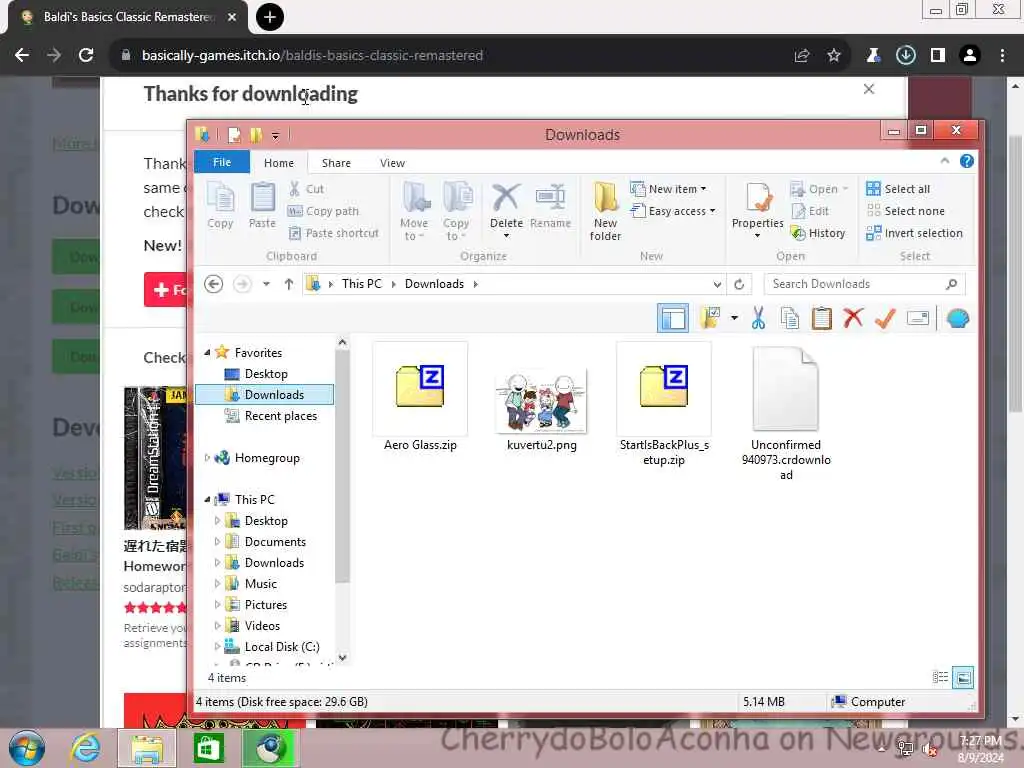
Task: Expand the Documents node under This PC
Action: [217, 542]
